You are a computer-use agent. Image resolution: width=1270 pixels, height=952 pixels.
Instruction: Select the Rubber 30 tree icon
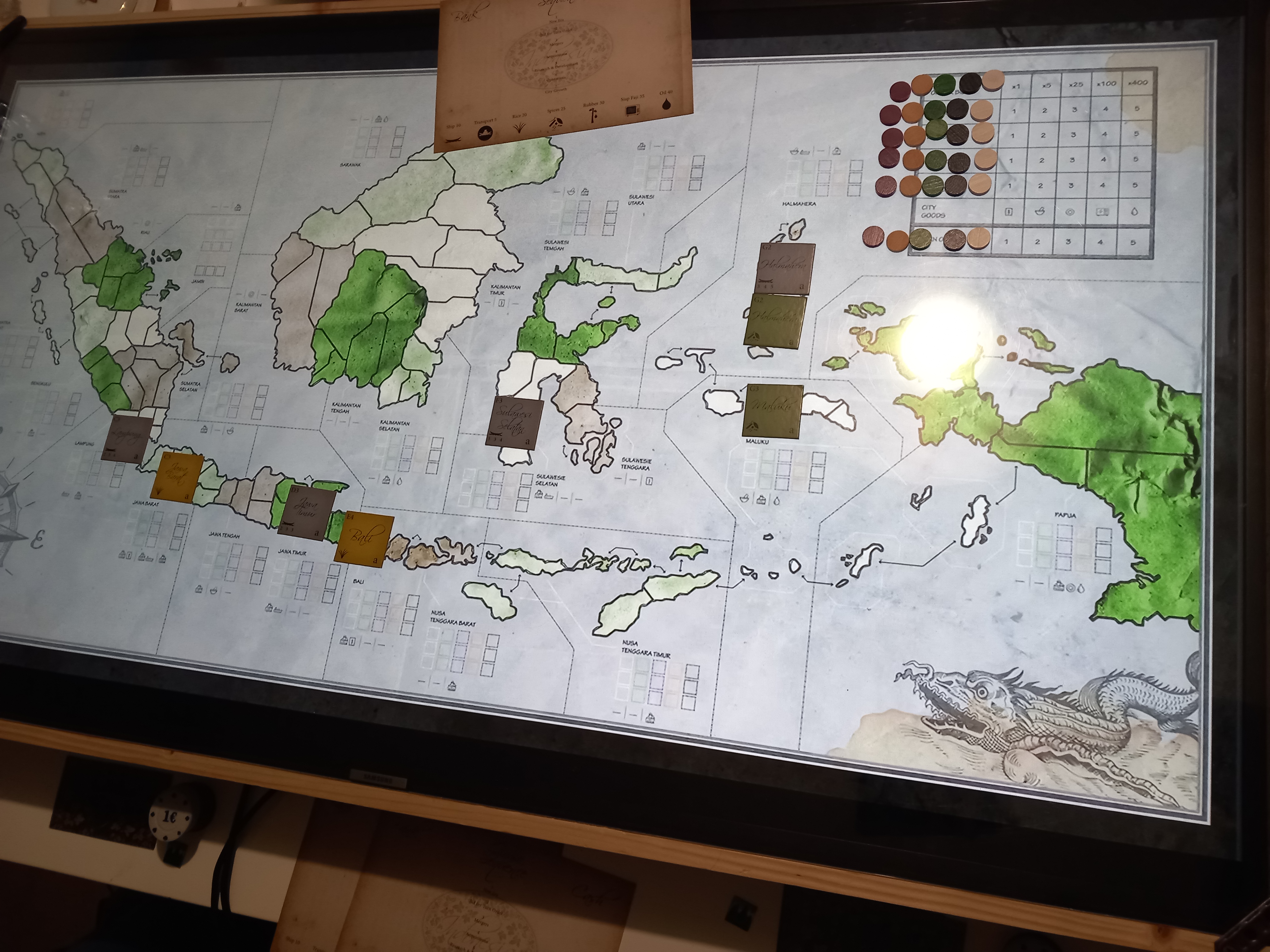pyautogui.click(x=594, y=115)
